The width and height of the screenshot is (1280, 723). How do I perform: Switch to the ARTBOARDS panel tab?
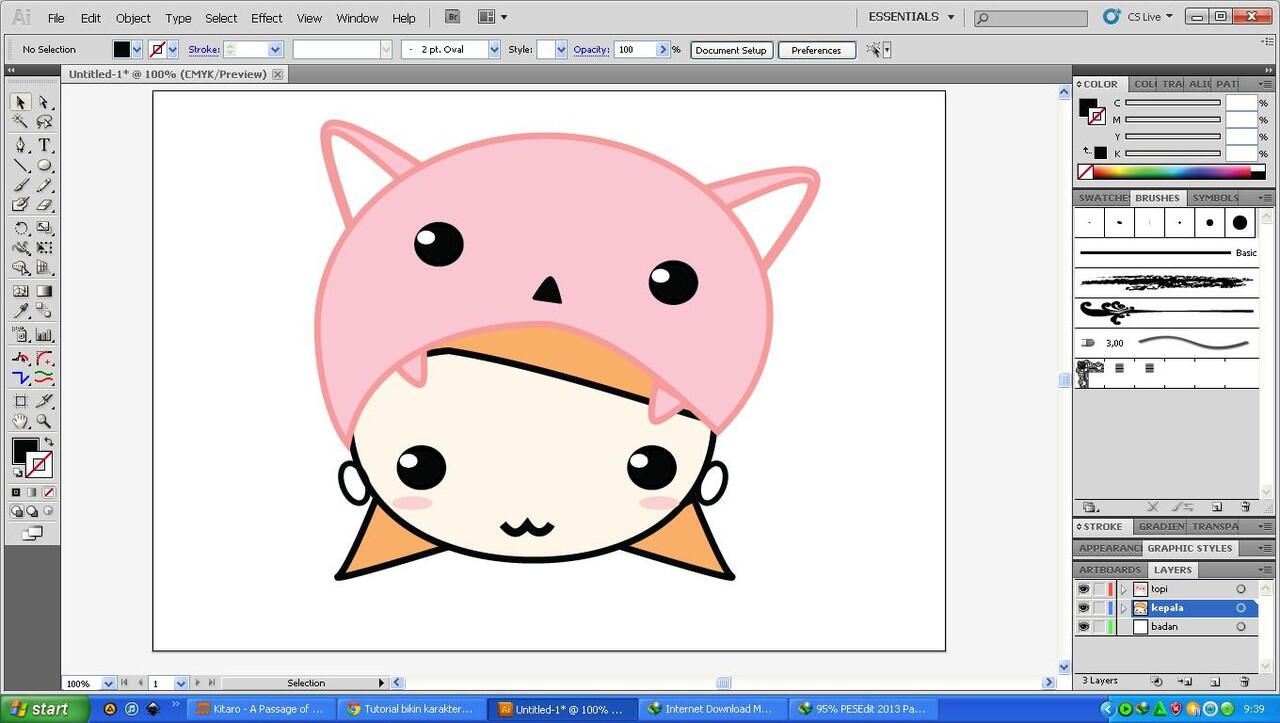click(x=1110, y=570)
